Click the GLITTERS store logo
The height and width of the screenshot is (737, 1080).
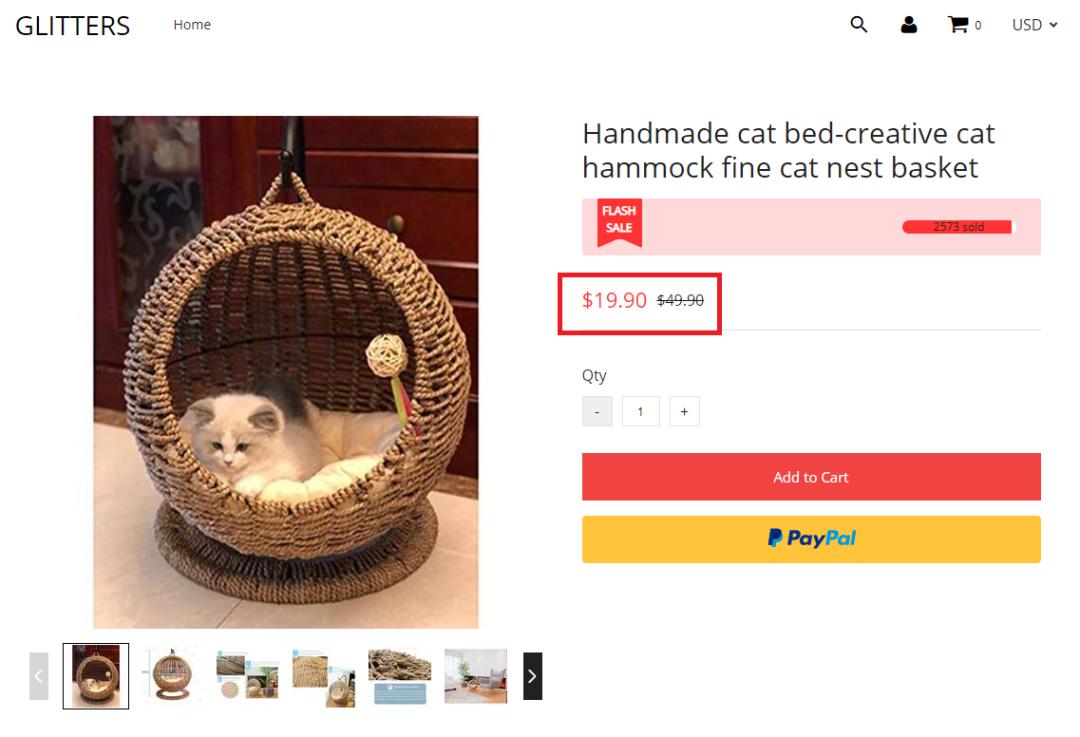pyautogui.click(x=73, y=25)
